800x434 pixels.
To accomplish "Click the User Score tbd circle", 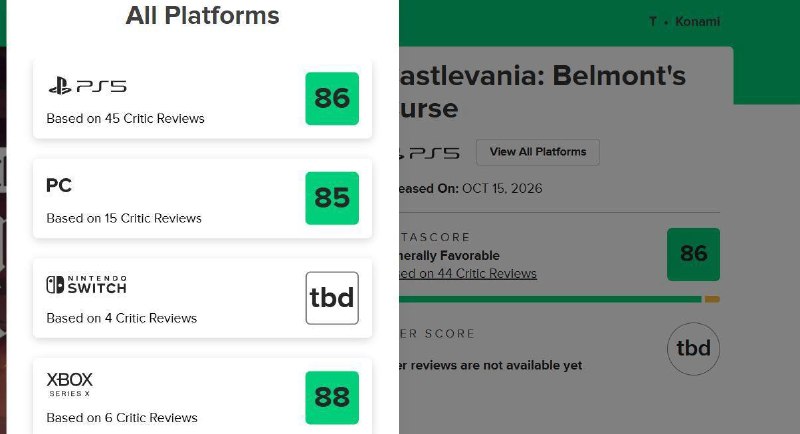I will (x=693, y=349).
